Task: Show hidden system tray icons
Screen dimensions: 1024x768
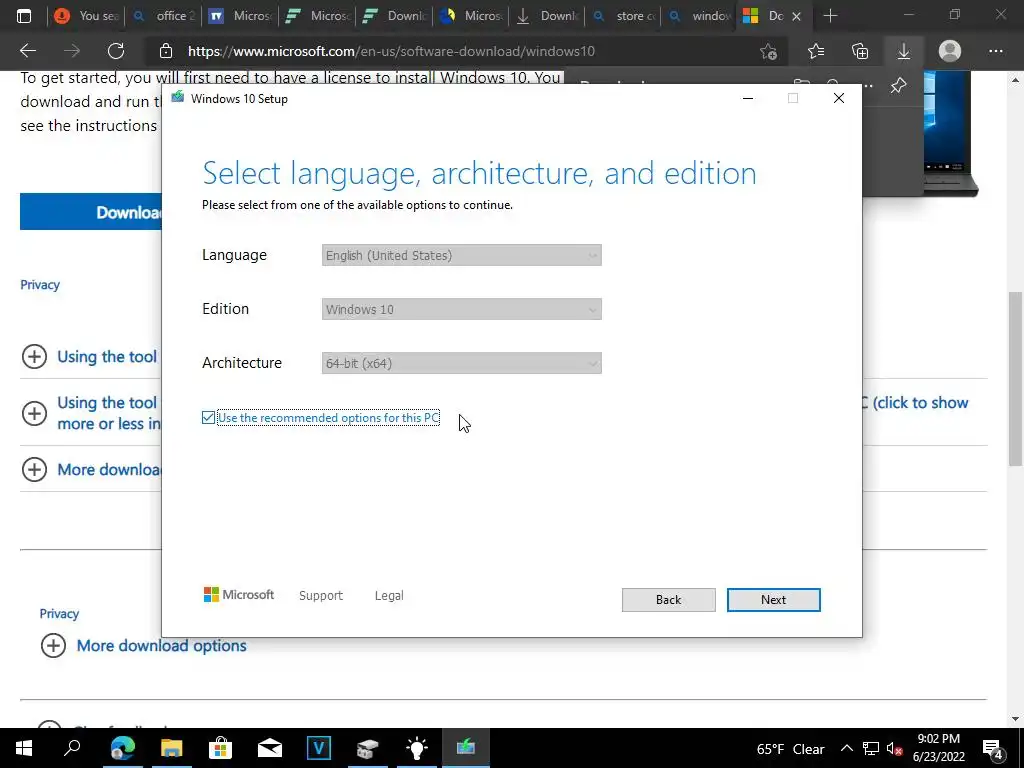Action: coord(846,748)
